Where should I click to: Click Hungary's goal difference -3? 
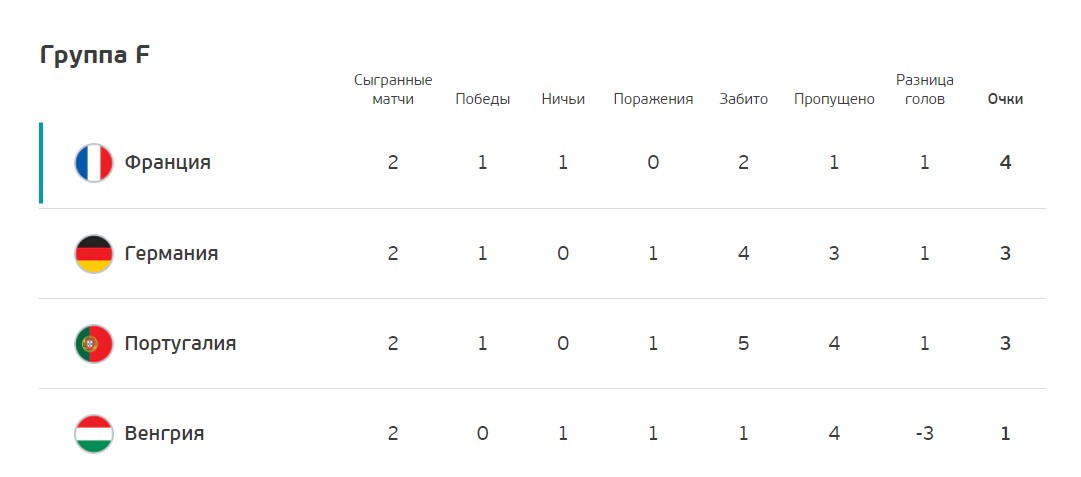(925, 434)
